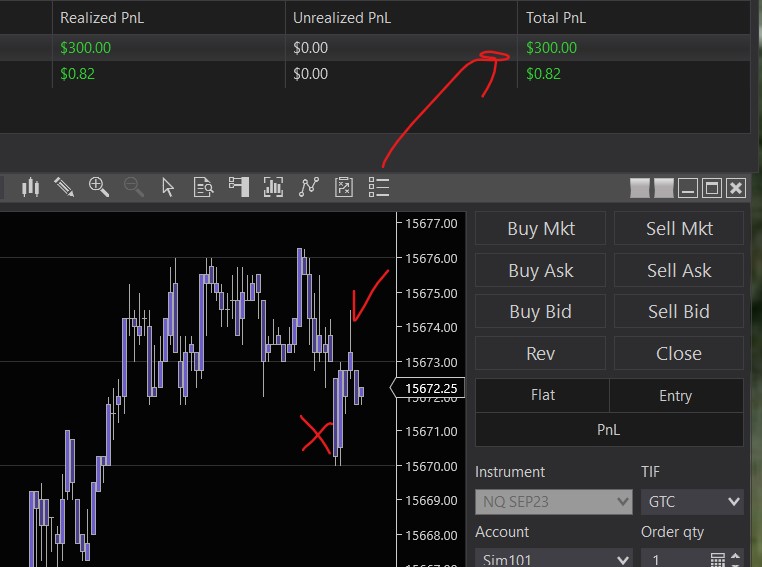Viewport: 762px width, 567px height.
Task: Maximize the chart window
Action: click(x=712, y=188)
